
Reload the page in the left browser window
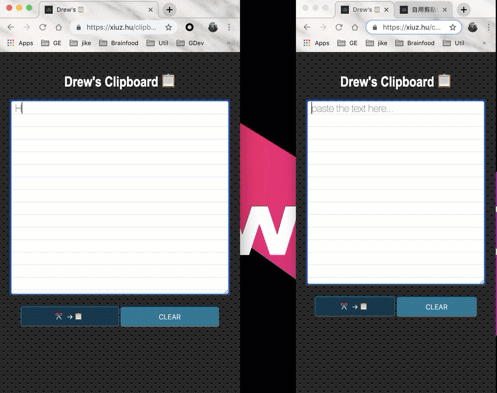[43, 27]
